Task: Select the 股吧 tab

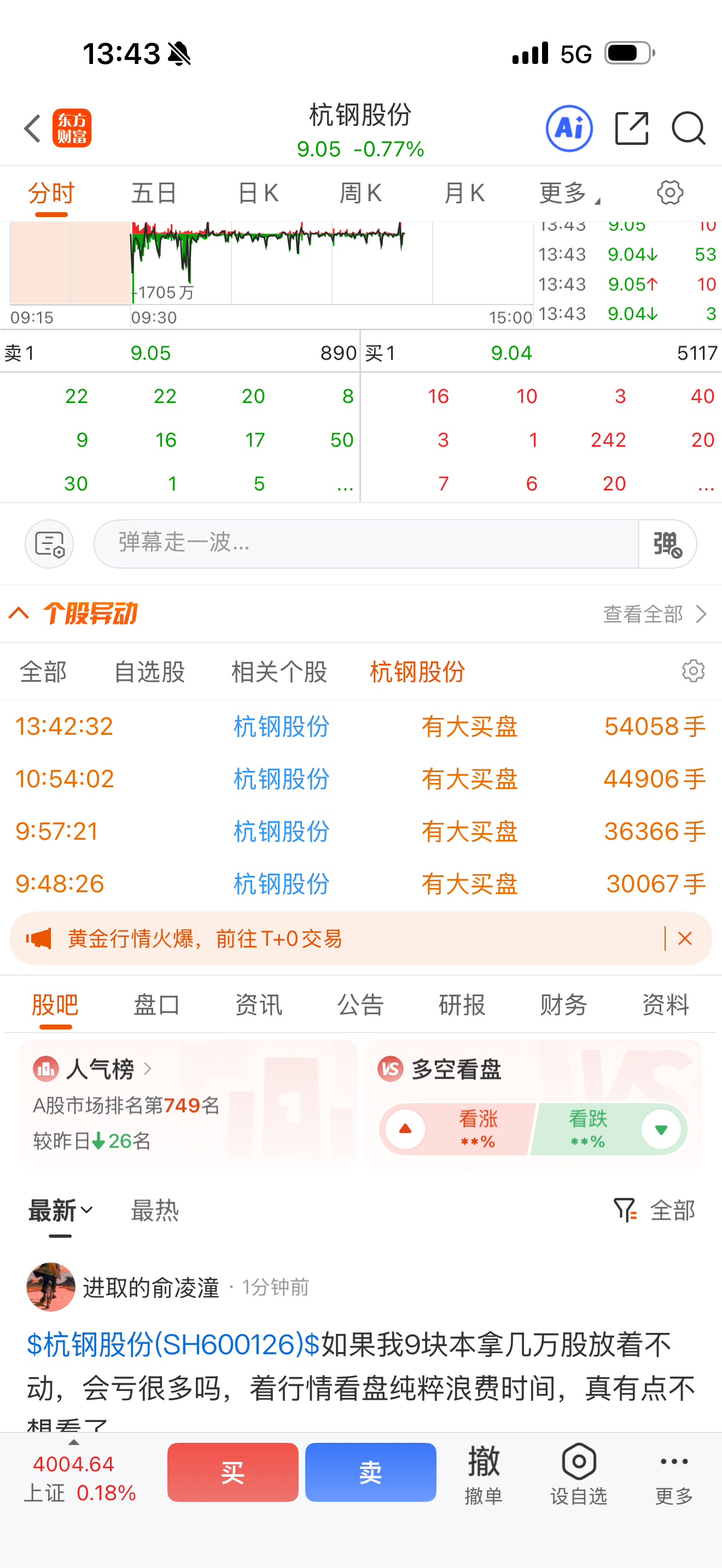Action: 55,1004
